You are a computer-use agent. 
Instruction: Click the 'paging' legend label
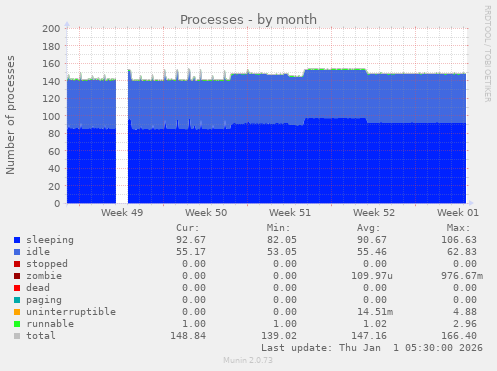(44, 300)
